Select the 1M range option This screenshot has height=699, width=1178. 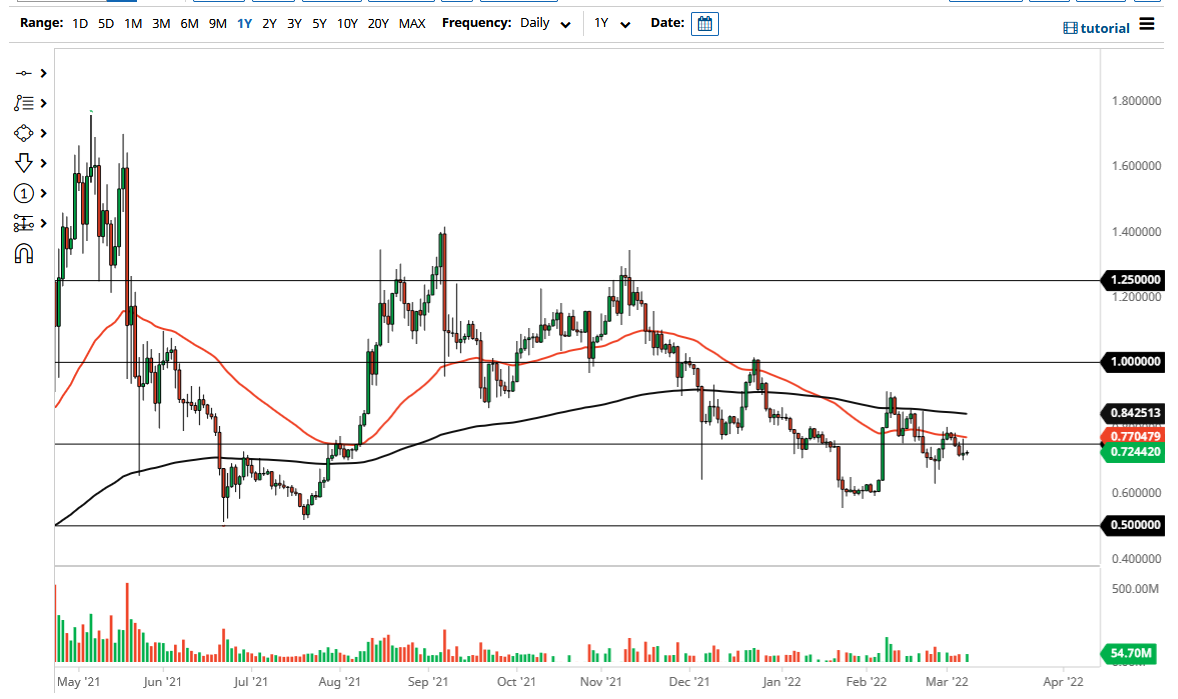tap(133, 23)
